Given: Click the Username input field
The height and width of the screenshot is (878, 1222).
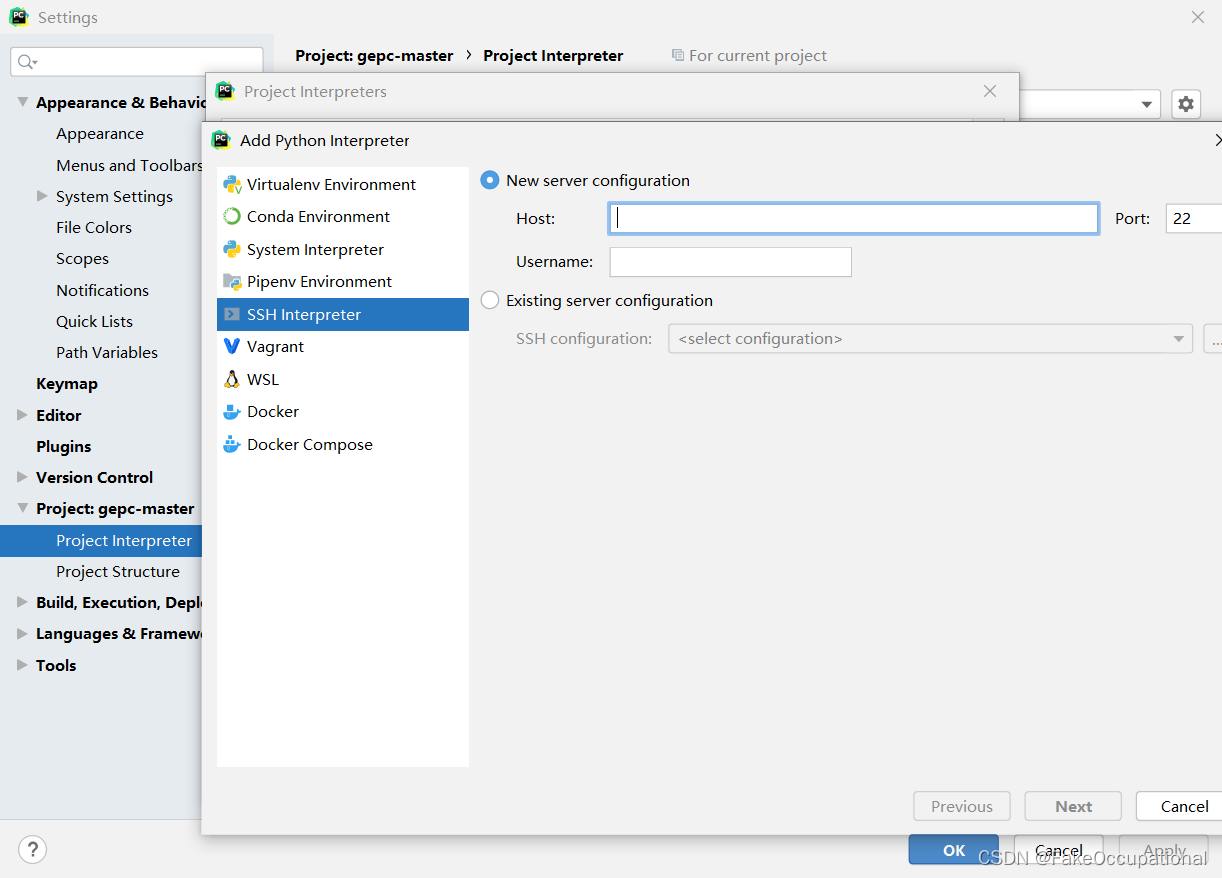Looking at the screenshot, I should pos(730,262).
